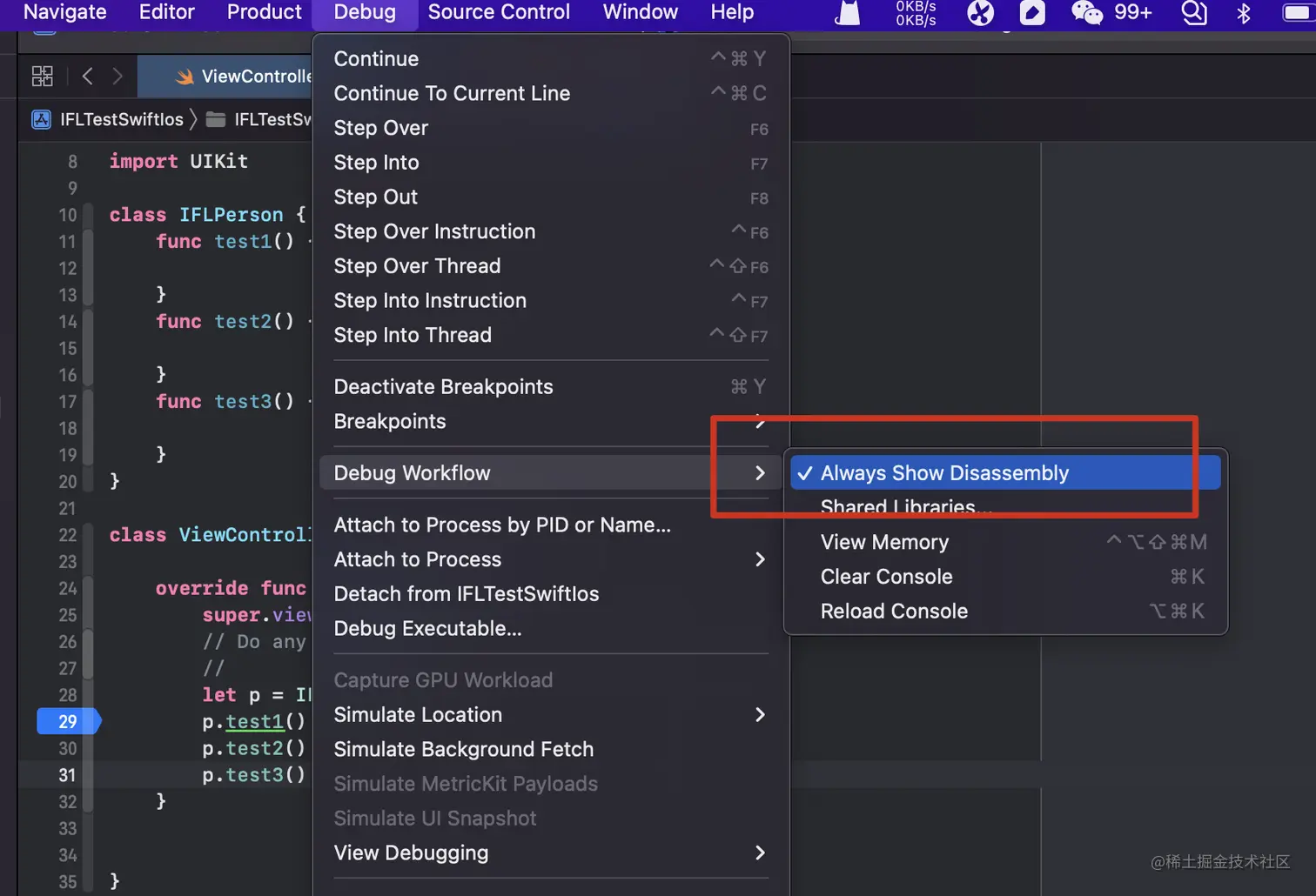1316x896 pixels.
Task: Choose Simulate Background Fetch
Action: coord(551,749)
